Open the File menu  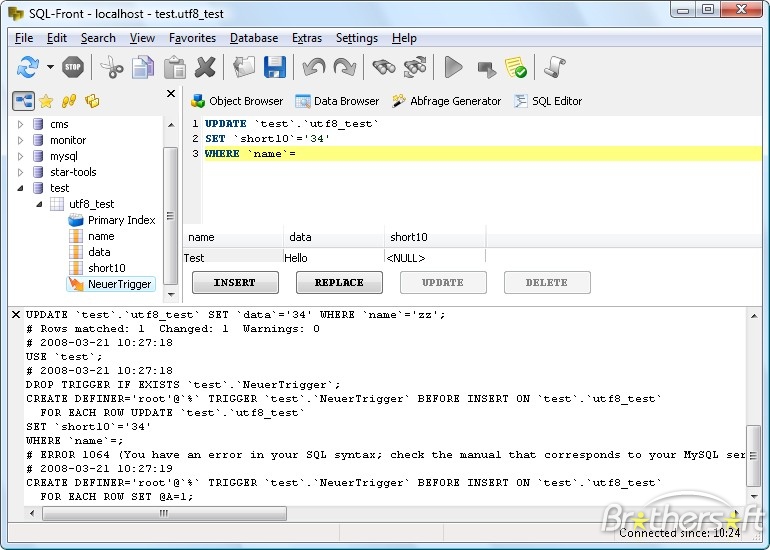click(x=24, y=38)
